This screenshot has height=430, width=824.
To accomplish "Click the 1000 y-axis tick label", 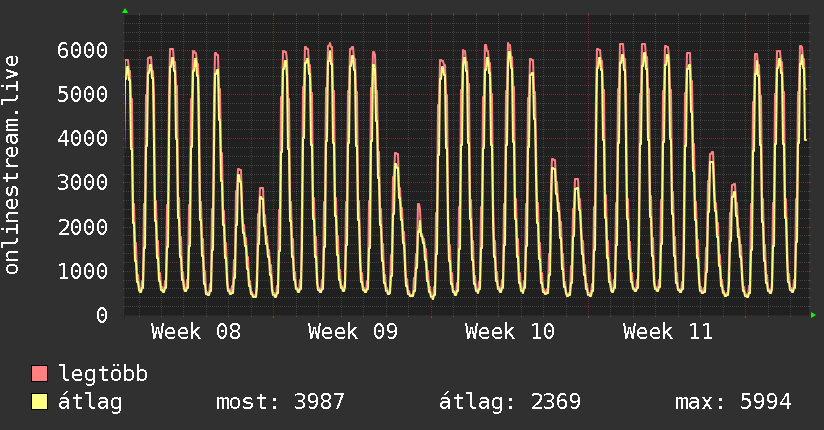I will (x=83, y=272).
